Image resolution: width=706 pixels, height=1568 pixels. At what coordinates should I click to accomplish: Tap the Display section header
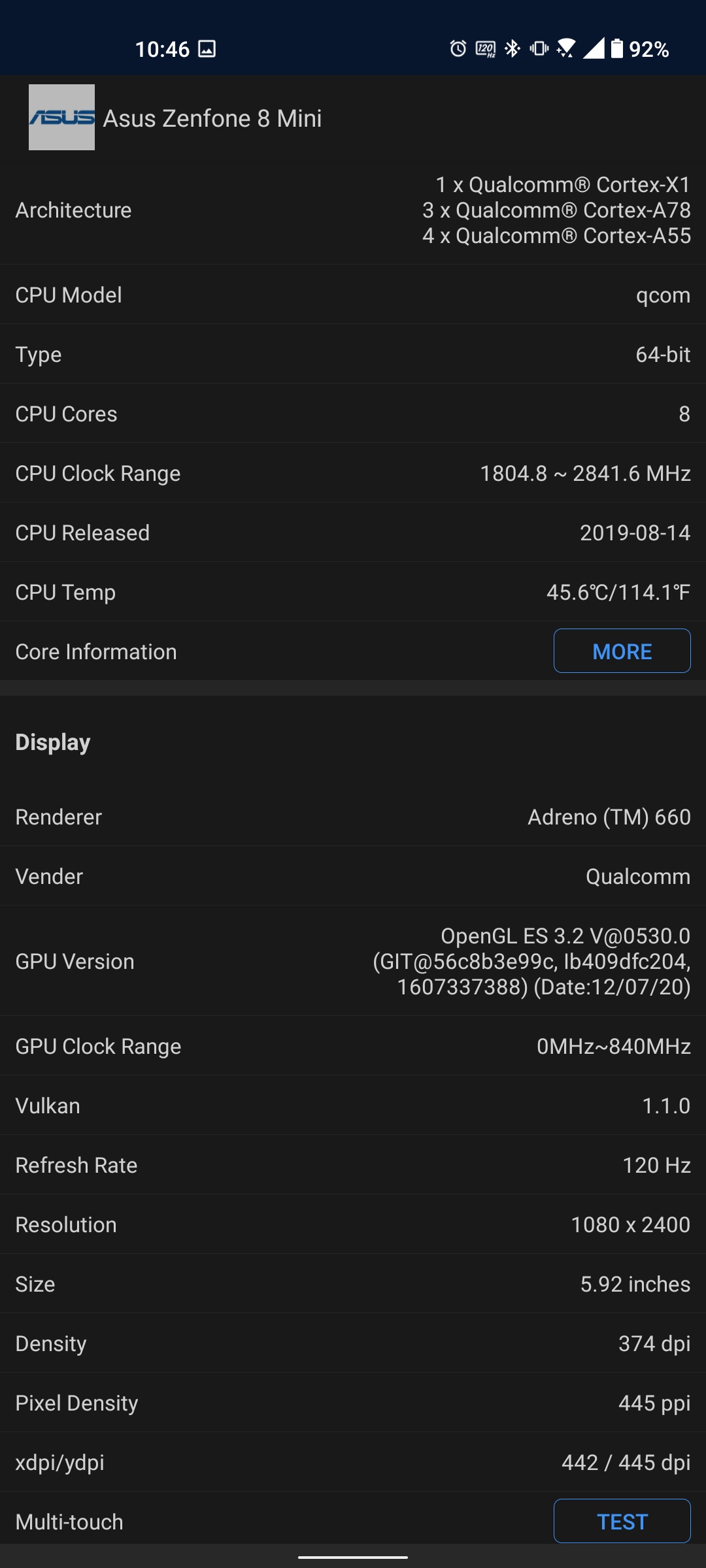tap(53, 742)
